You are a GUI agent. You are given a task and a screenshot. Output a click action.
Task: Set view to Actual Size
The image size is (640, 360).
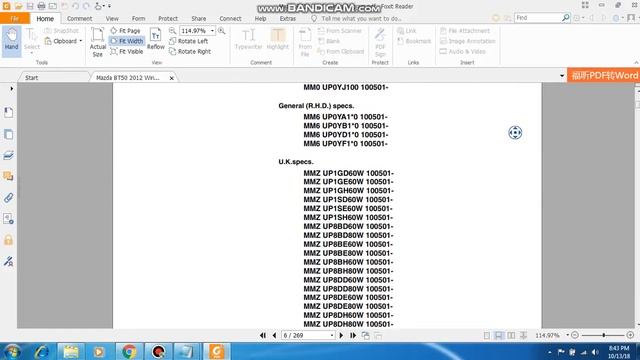click(x=98, y=42)
